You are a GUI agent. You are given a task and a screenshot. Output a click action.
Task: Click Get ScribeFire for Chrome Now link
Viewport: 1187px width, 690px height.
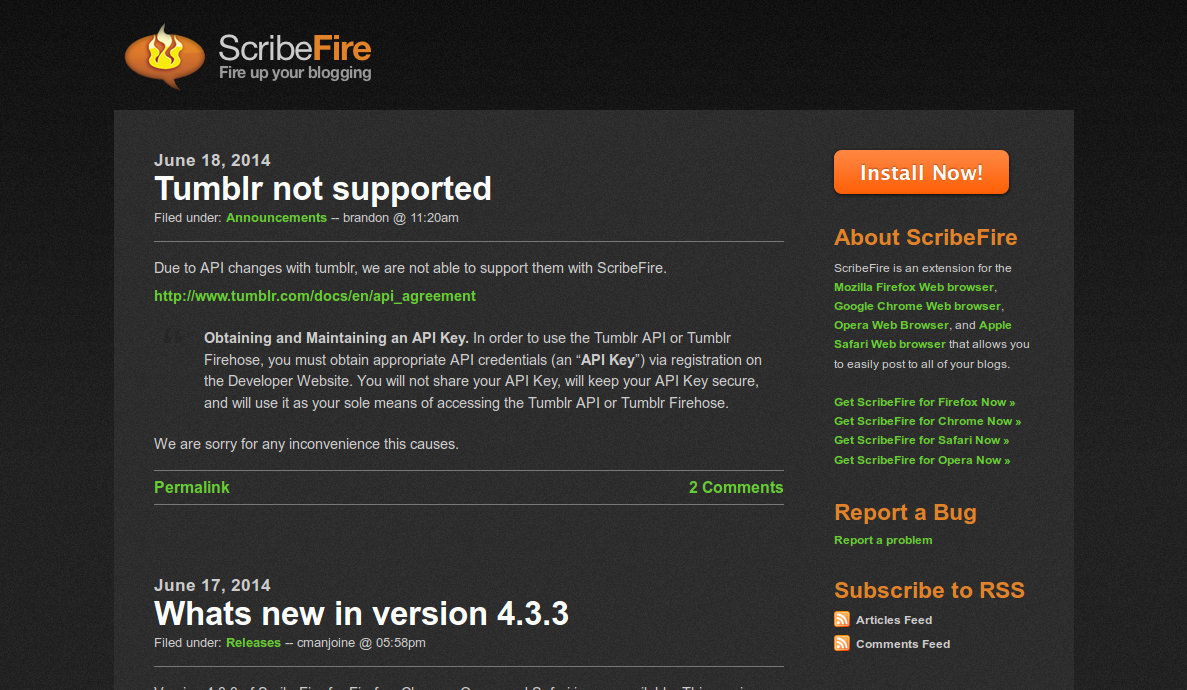pyautogui.click(x=927, y=421)
